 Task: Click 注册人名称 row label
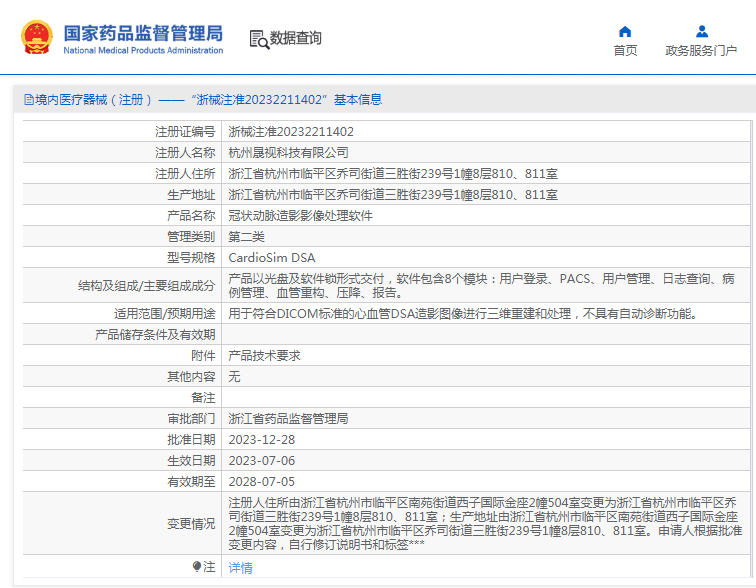pyautogui.click(x=185, y=153)
